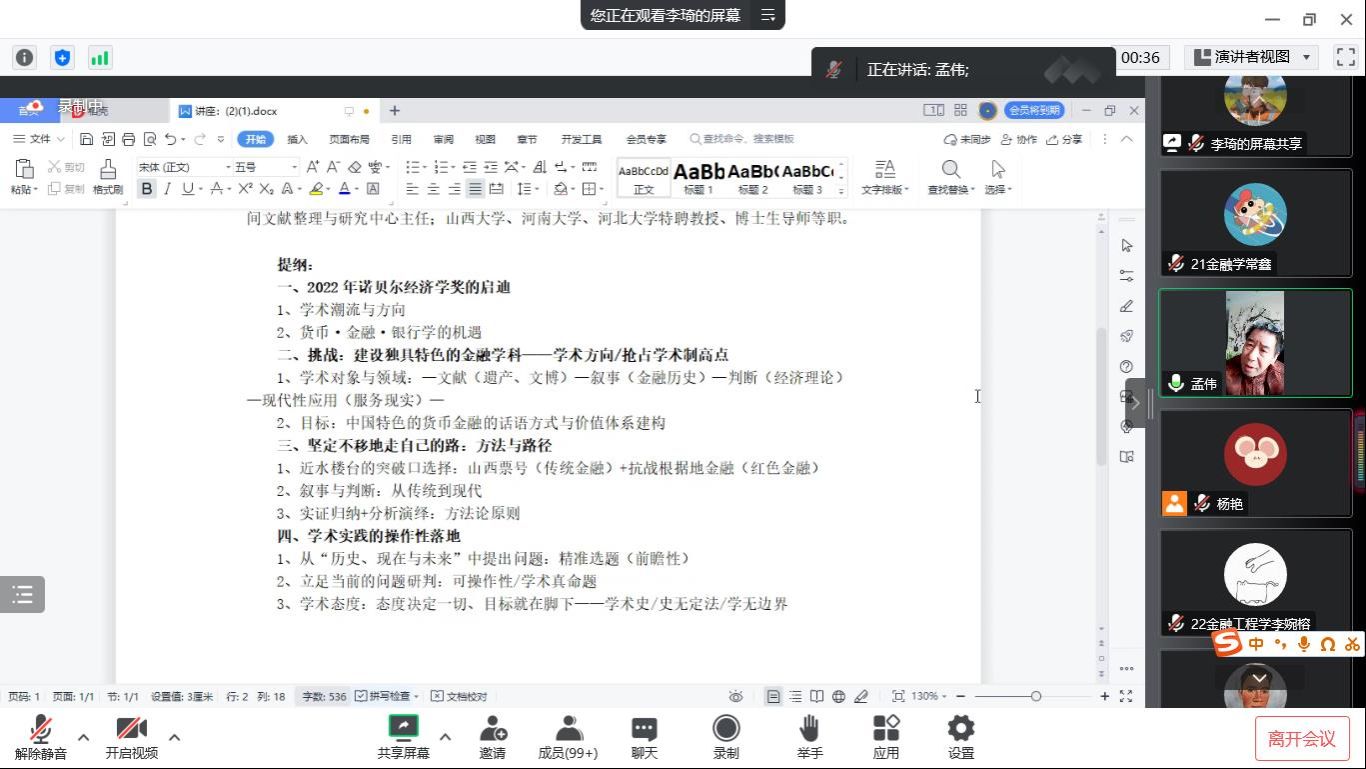Image resolution: width=1366 pixels, height=769 pixels.
Task: Expand audio options arrow beside 解除静音
Action: coord(84,737)
